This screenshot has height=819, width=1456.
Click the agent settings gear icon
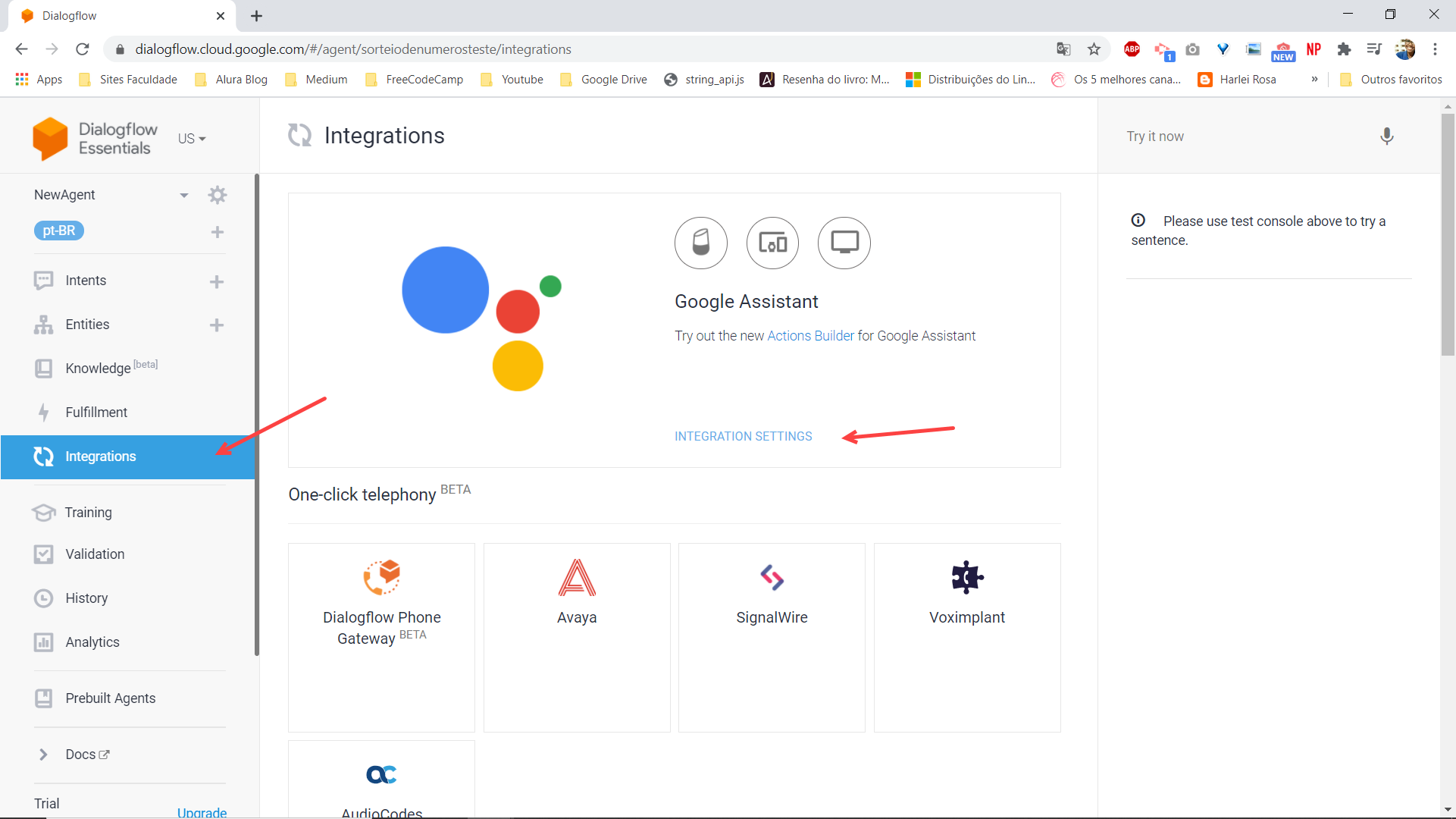click(218, 195)
